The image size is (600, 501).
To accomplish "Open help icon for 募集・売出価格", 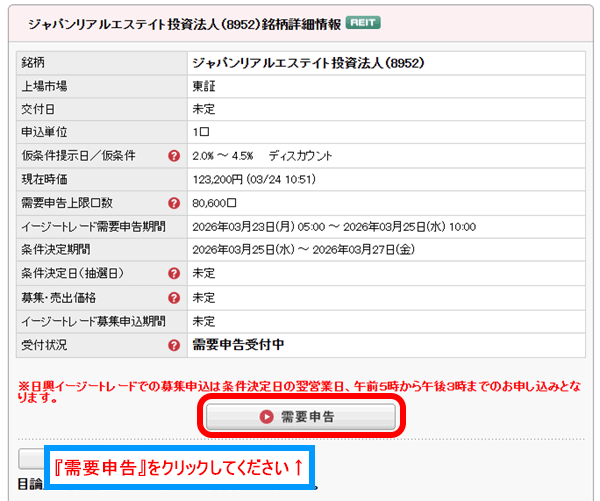I will [174, 298].
